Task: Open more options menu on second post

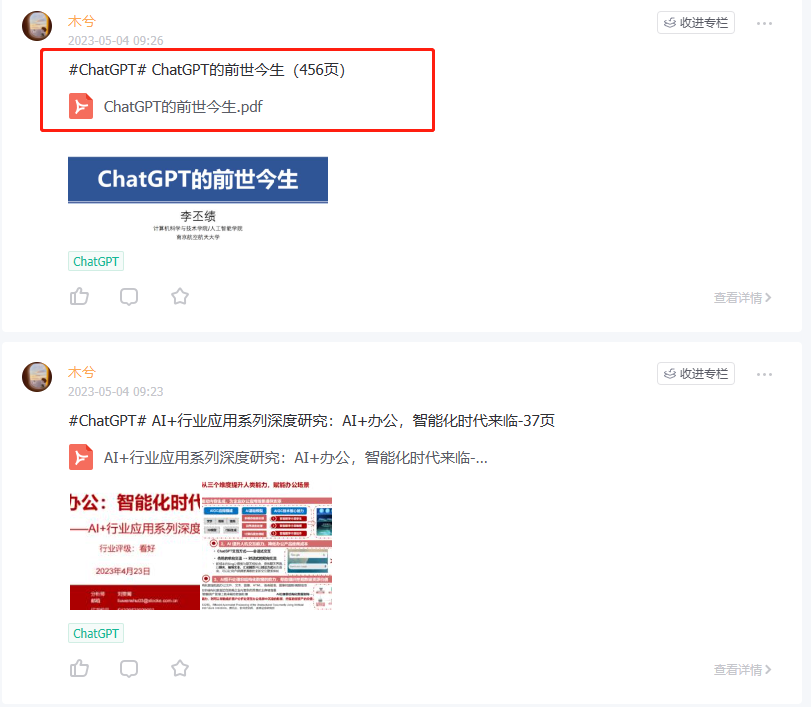Action: [x=764, y=374]
